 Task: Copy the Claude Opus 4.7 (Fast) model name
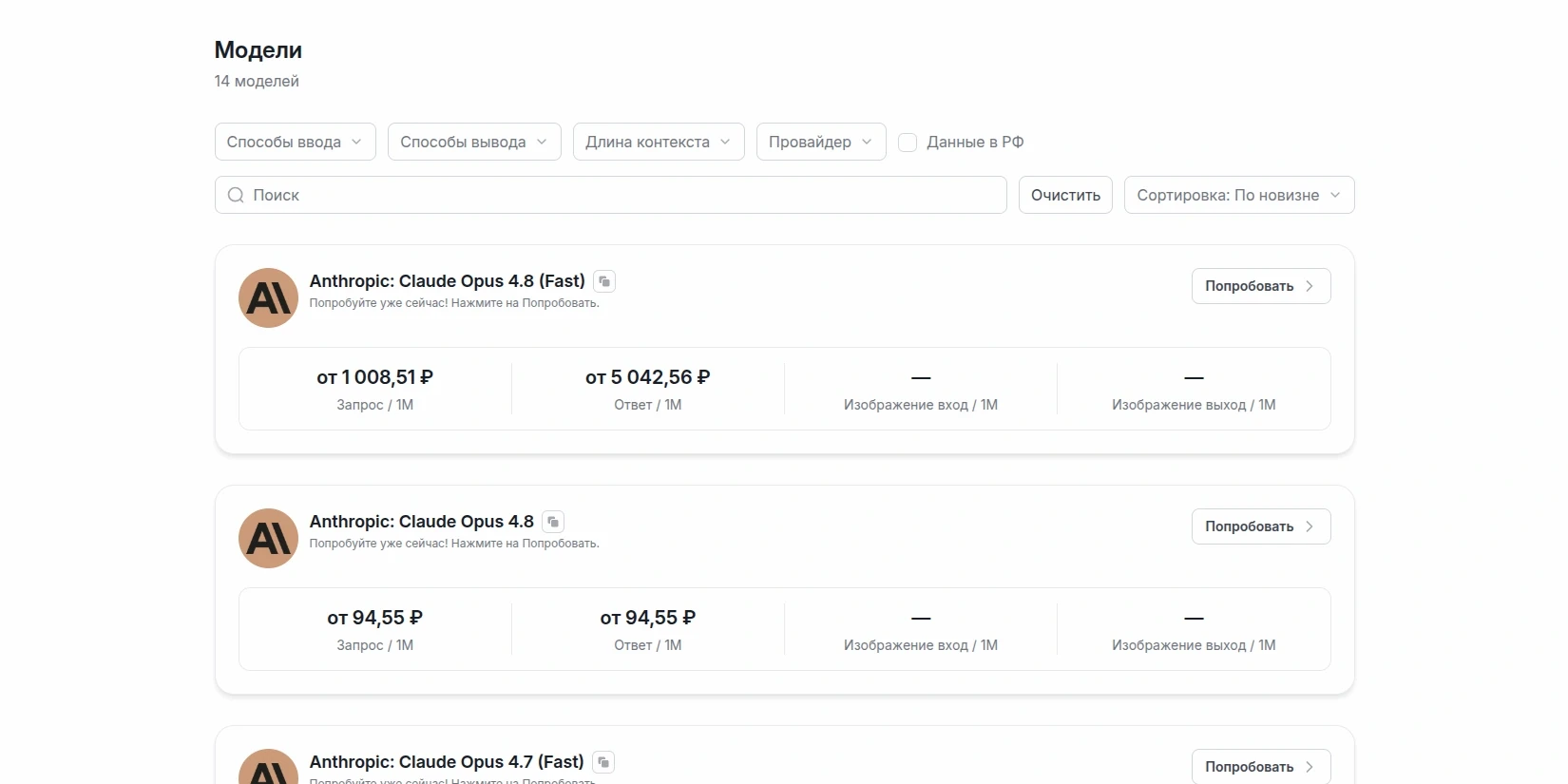click(x=603, y=762)
